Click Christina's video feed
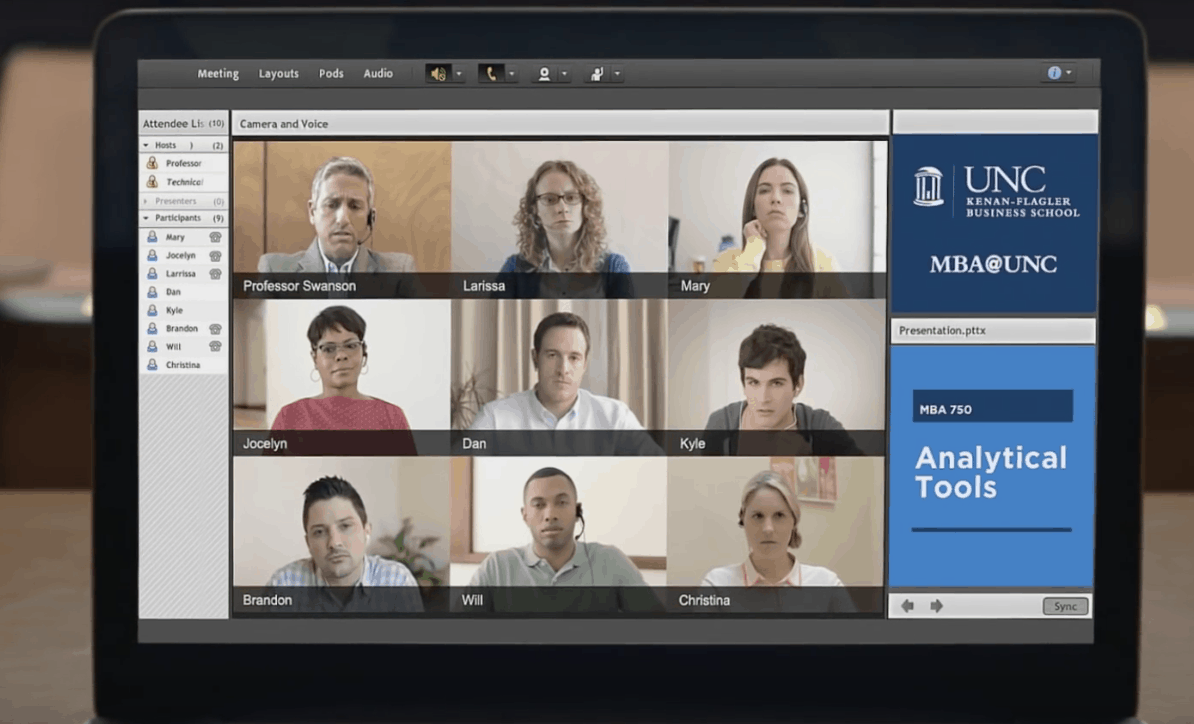 pos(777,534)
